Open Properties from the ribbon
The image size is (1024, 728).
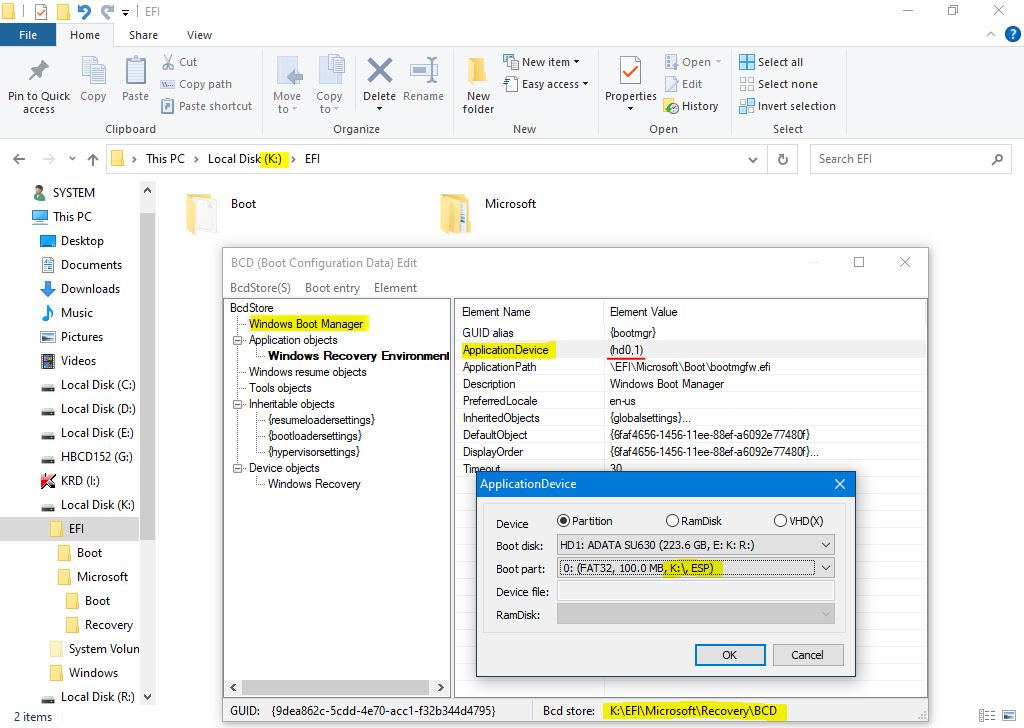coord(630,73)
